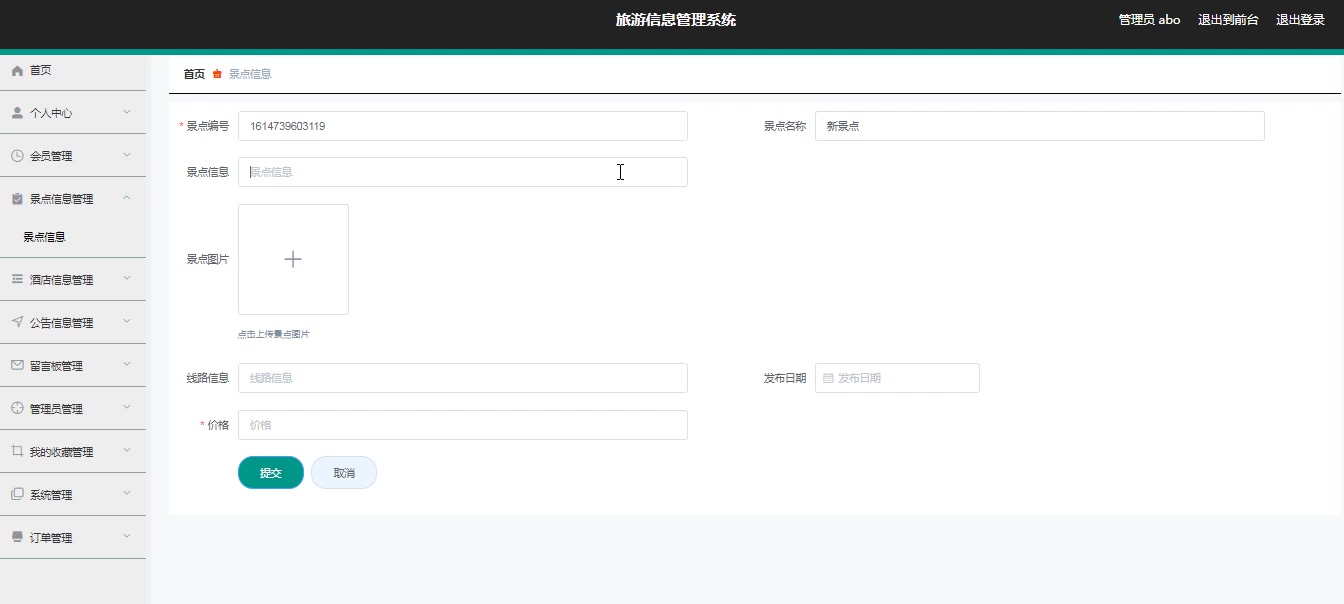The height and width of the screenshot is (604, 1344).
Task: Click the 订单管理 sidebar icon
Action: [16, 537]
